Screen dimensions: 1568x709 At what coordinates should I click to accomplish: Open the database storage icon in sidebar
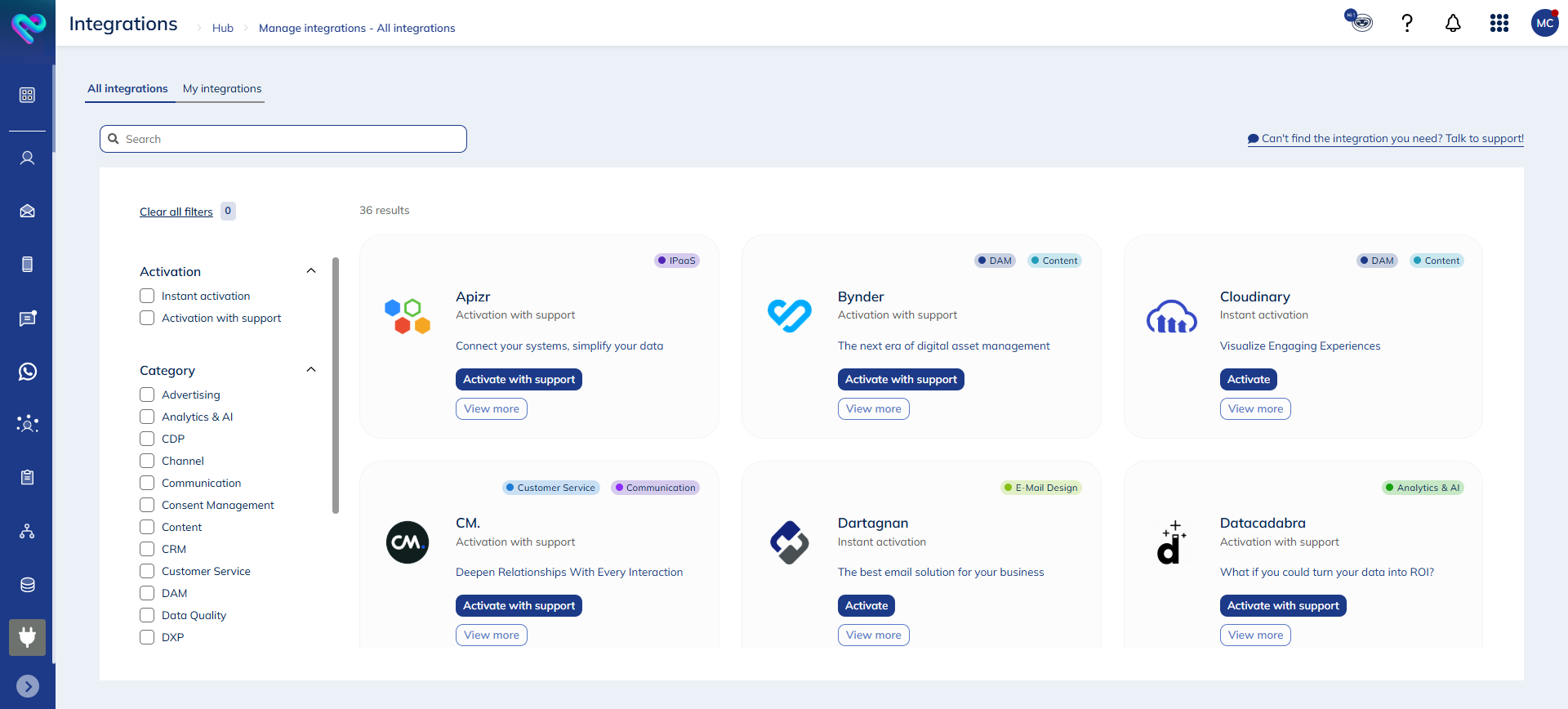point(27,584)
